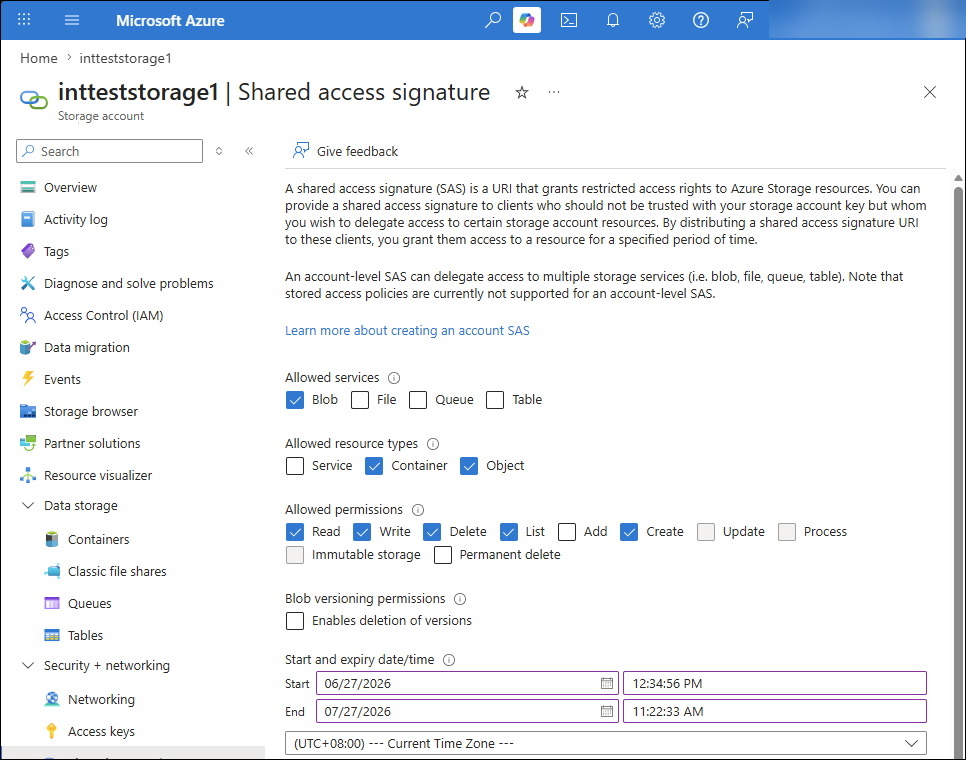Open the notifications bell
The width and height of the screenshot is (966, 760).
pos(612,20)
